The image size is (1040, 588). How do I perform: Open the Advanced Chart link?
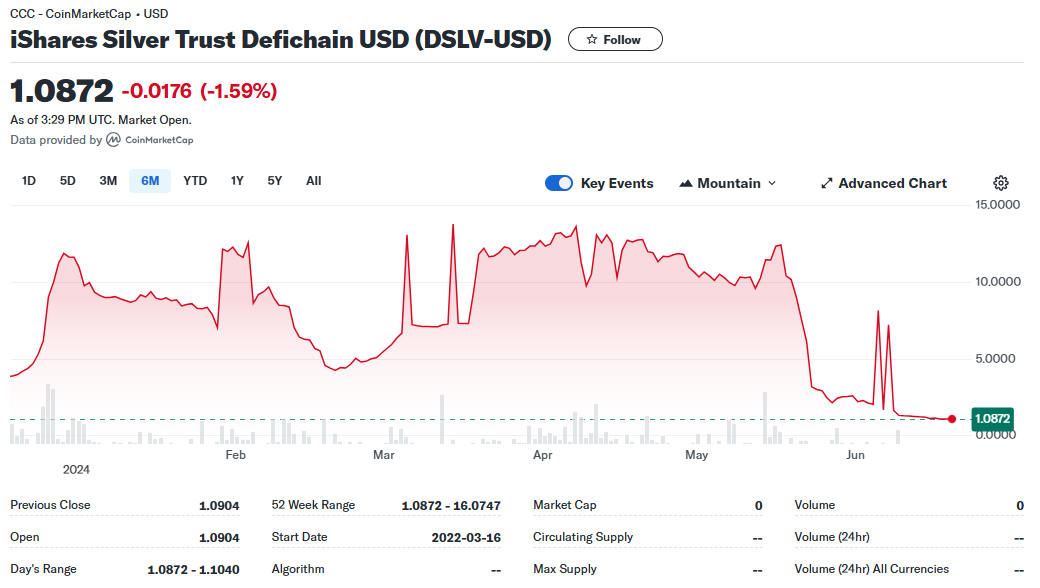click(x=892, y=183)
